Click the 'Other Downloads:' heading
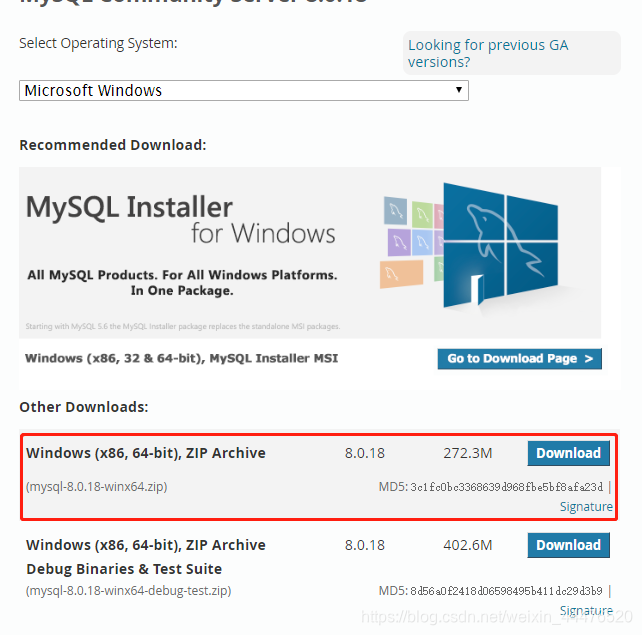 [84, 407]
